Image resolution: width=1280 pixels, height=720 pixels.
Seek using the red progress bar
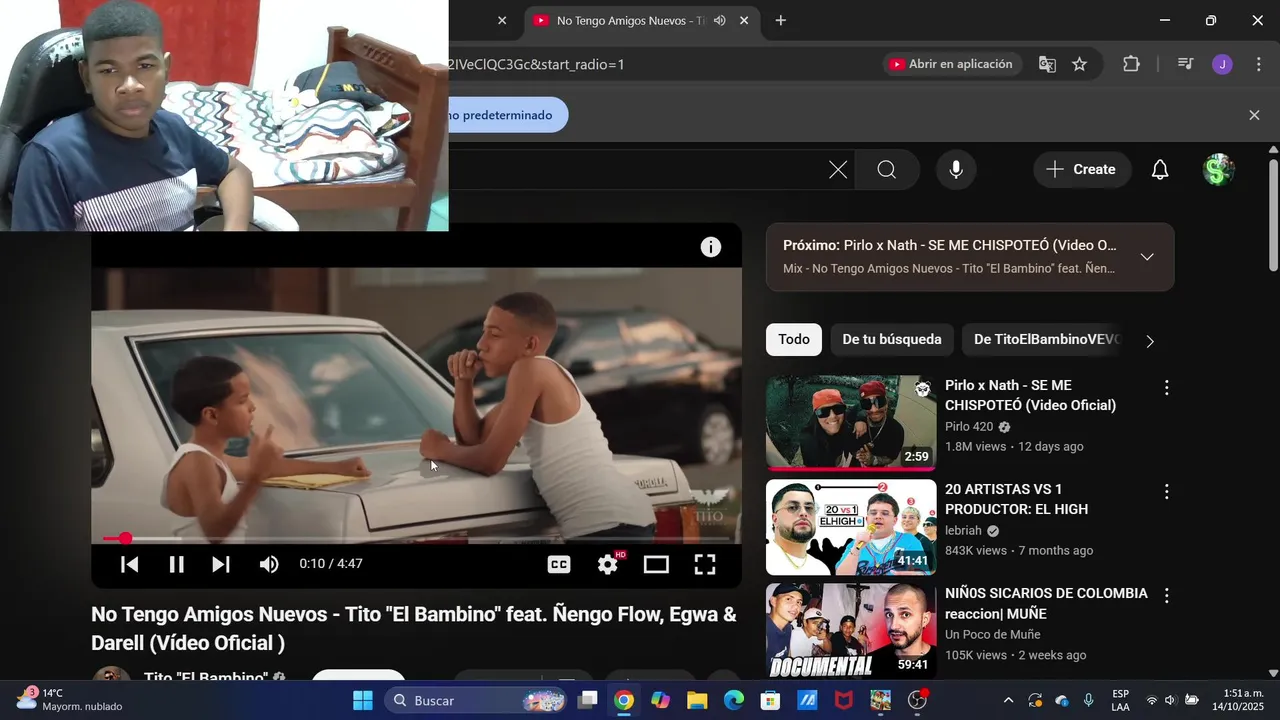pos(416,538)
